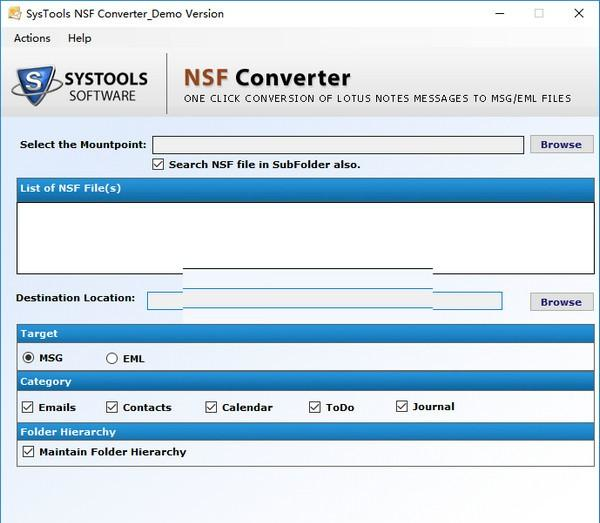The height and width of the screenshot is (523, 600).
Task: Uncheck the ToDo category checkbox
Action: pyautogui.click(x=315, y=407)
